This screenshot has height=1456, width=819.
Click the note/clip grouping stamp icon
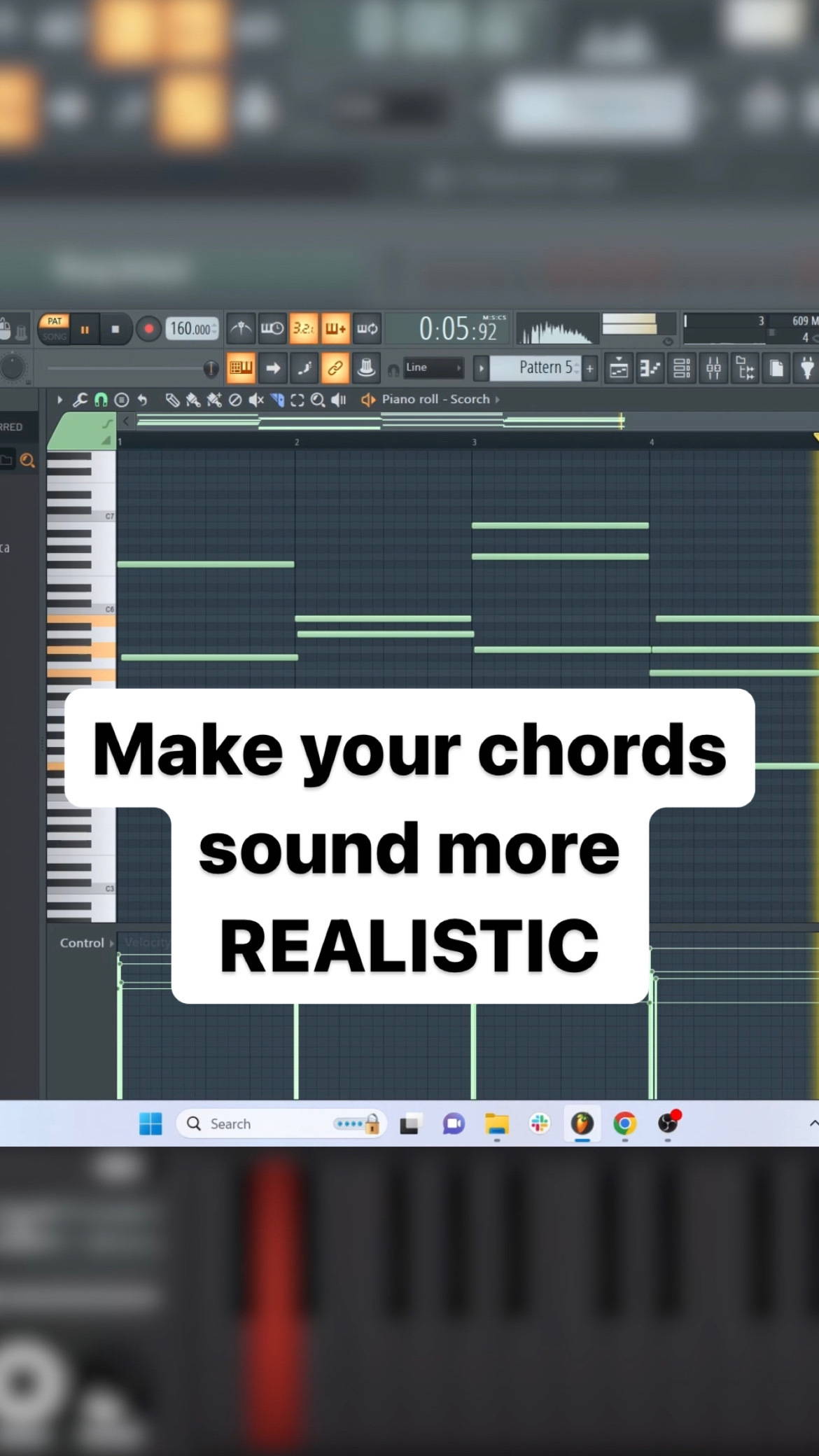tap(366, 367)
